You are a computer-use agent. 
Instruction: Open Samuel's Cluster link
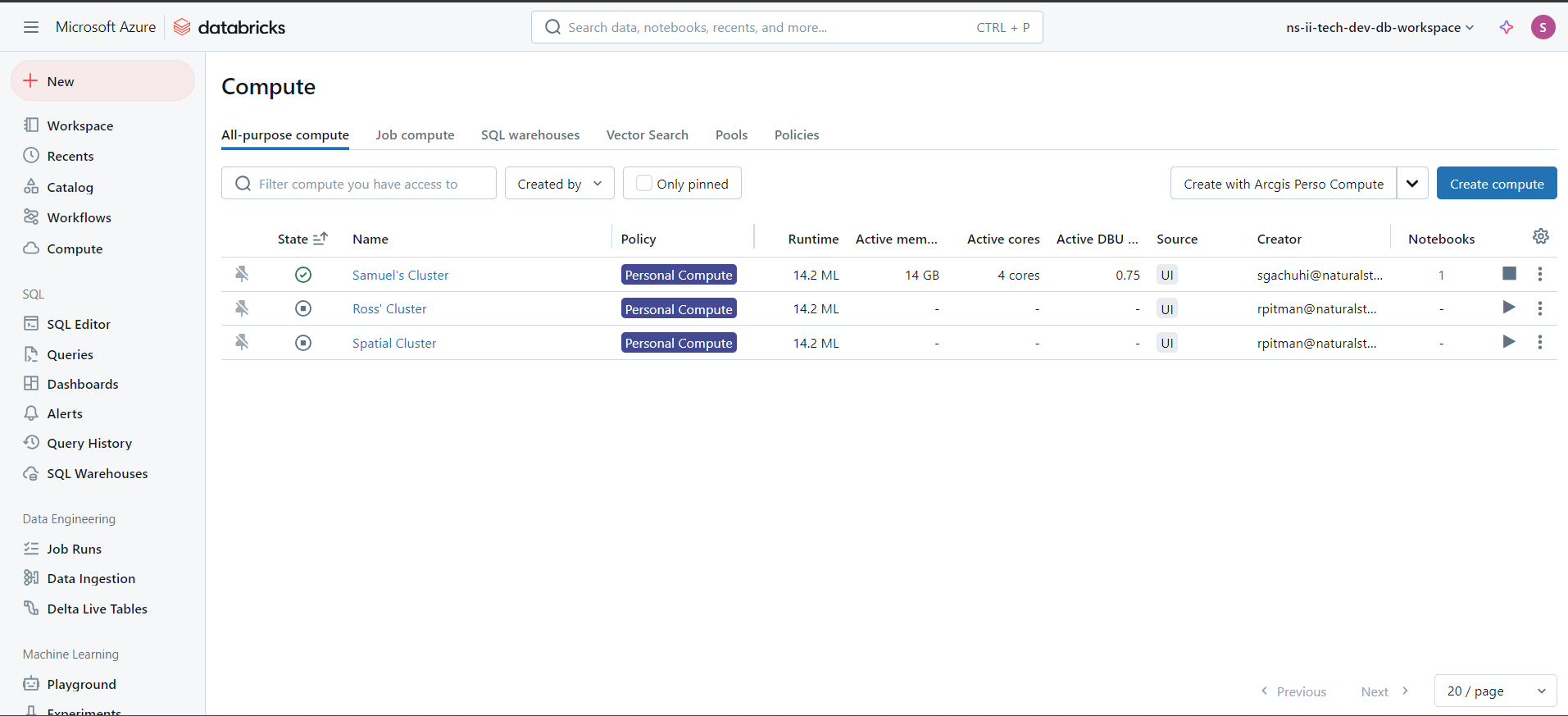401,275
